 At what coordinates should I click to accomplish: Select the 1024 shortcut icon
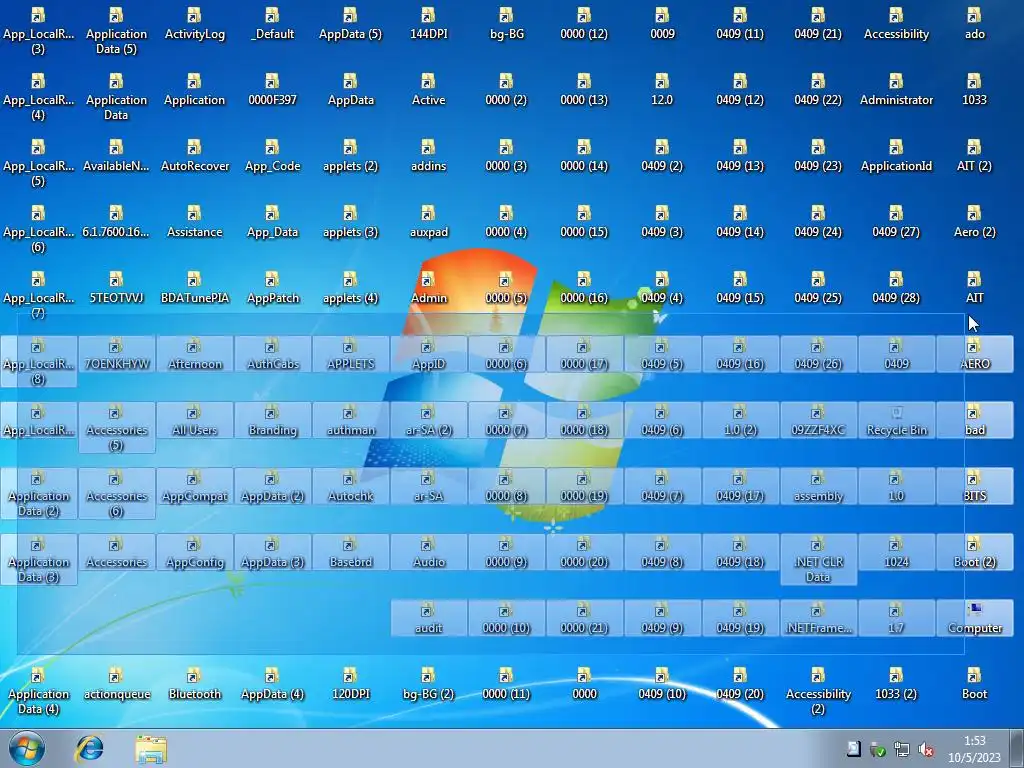897,552
